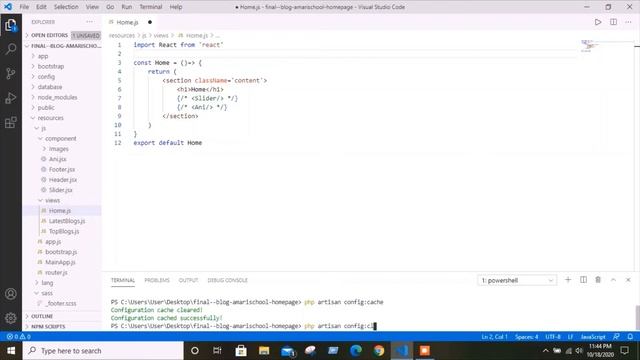Expand the bootstrap folder
This screenshot has height=360, width=640.
(x=62, y=66)
